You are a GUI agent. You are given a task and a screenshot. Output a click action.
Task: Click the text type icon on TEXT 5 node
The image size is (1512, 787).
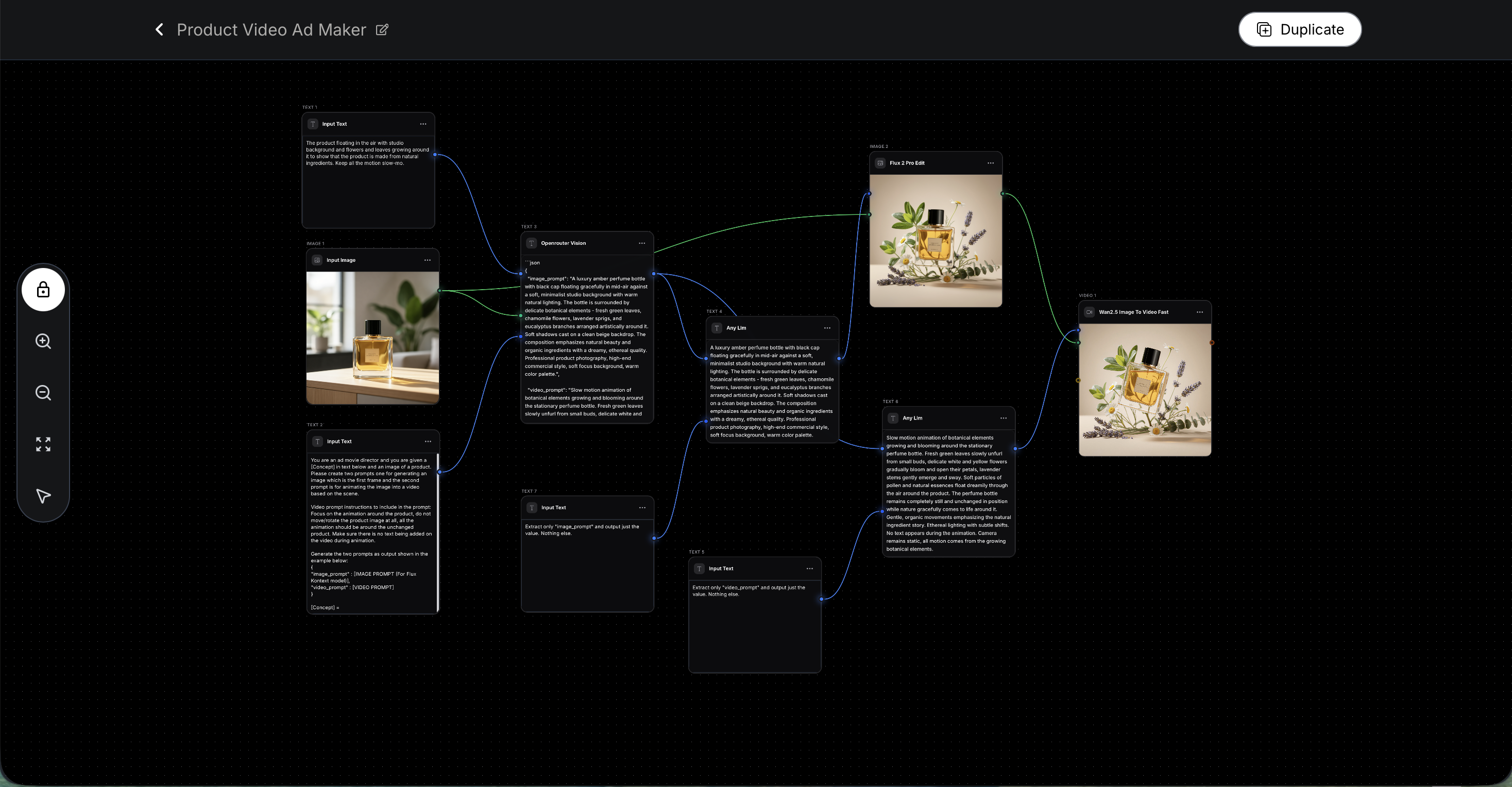point(700,568)
